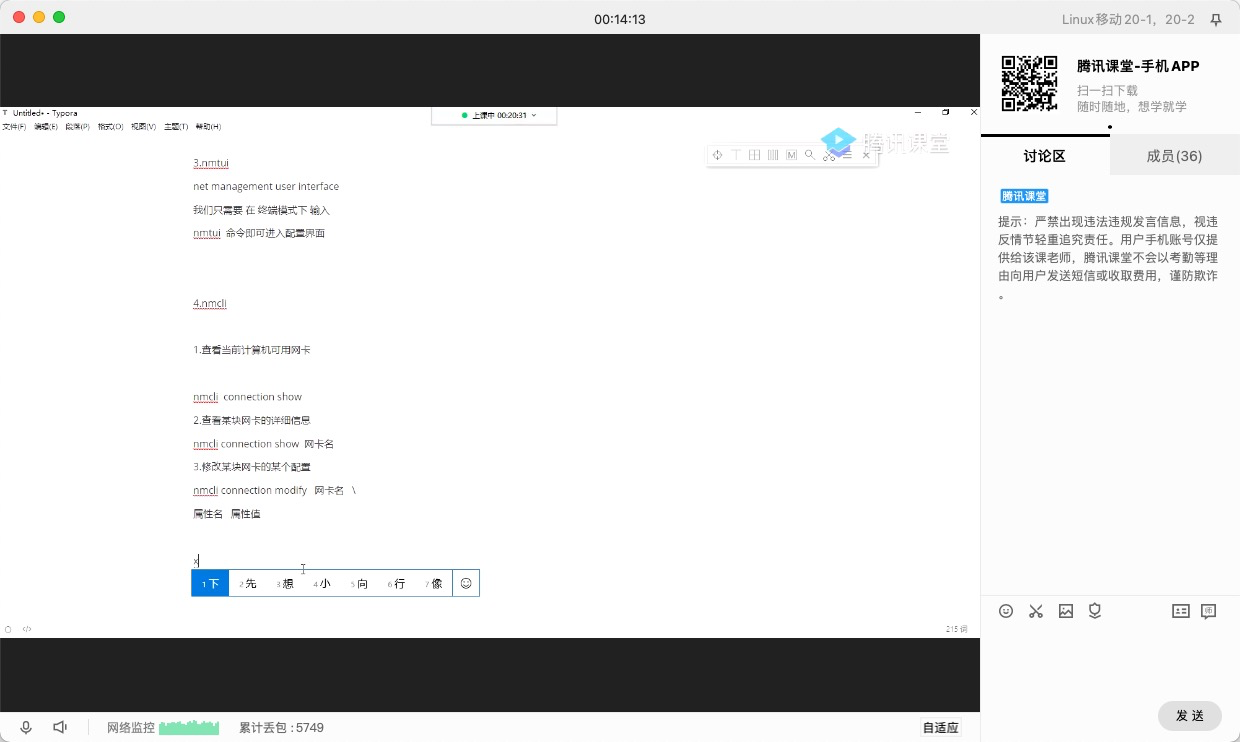The image size is (1240, 742).
Task: Click the chat message input area
Action: (x=1110, y=660)
